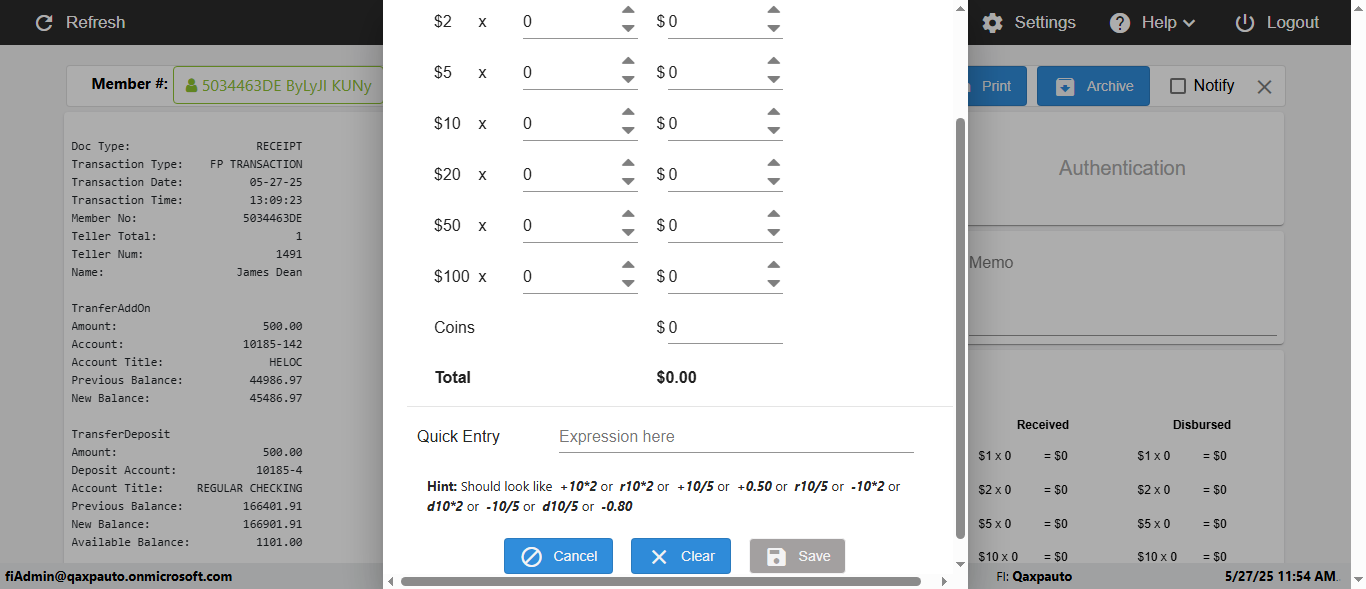
Task: Click the Refresh icon in top bar
Action: point(43,22)
